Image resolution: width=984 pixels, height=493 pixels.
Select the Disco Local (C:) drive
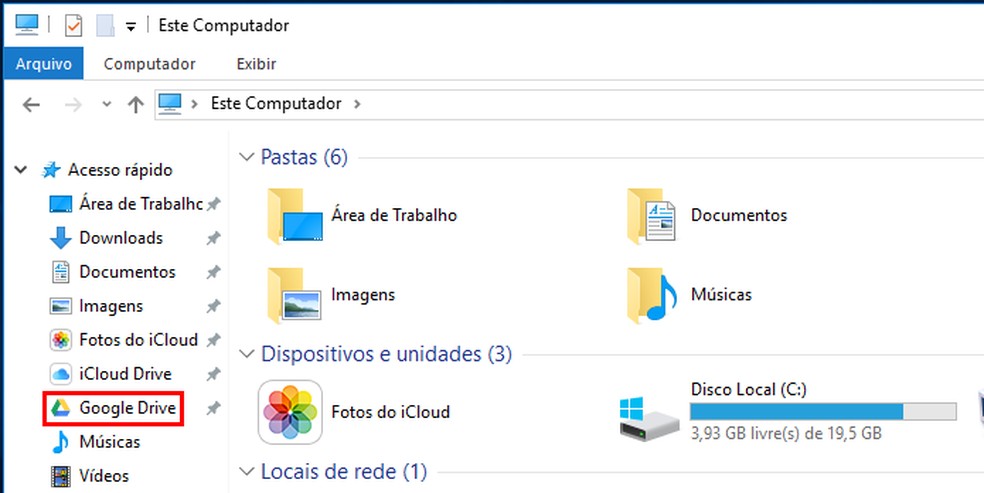pos(788,412)
